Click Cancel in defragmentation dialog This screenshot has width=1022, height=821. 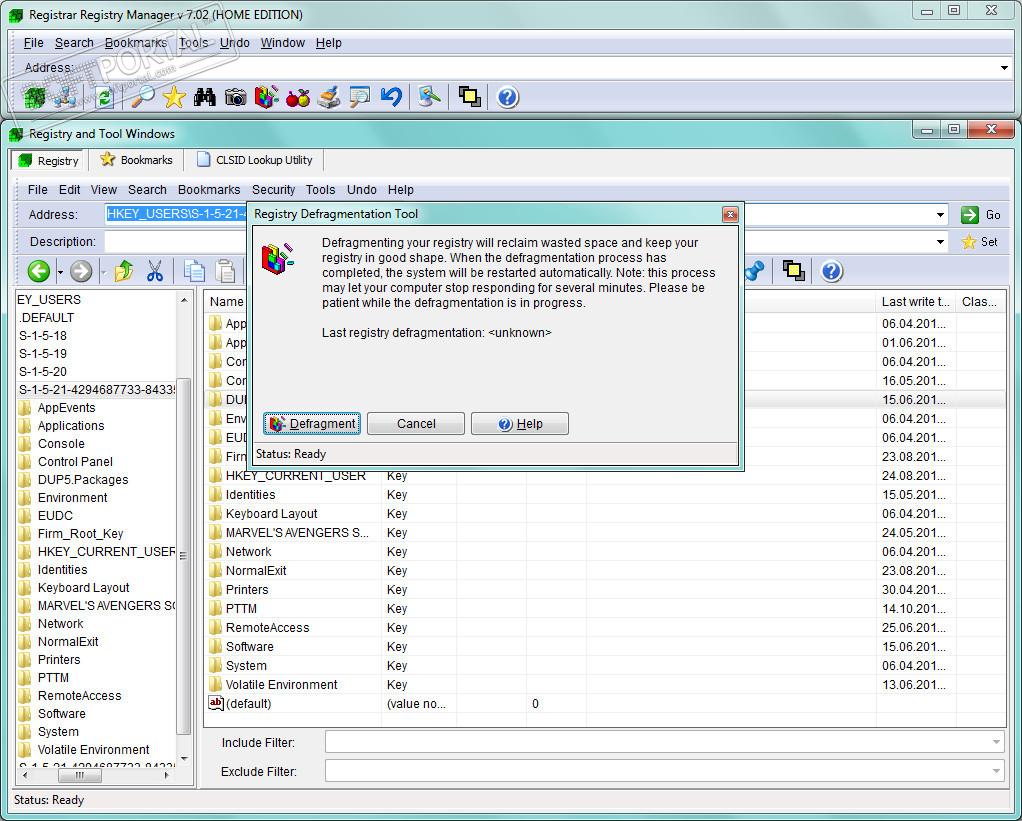pos(416,424)
